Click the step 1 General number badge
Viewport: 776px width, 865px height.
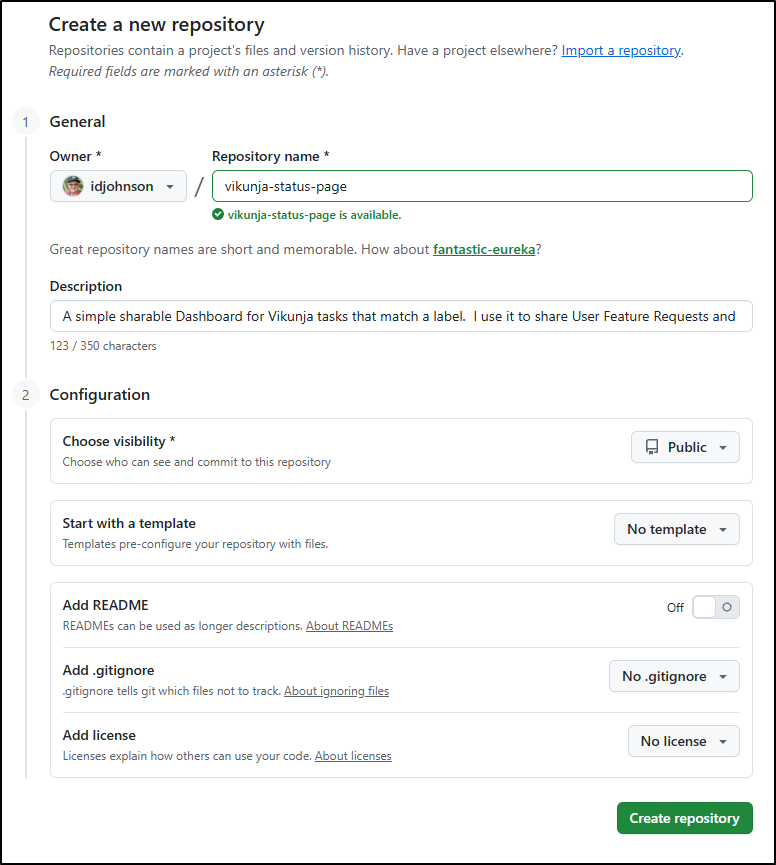click(x=25, y=122)
